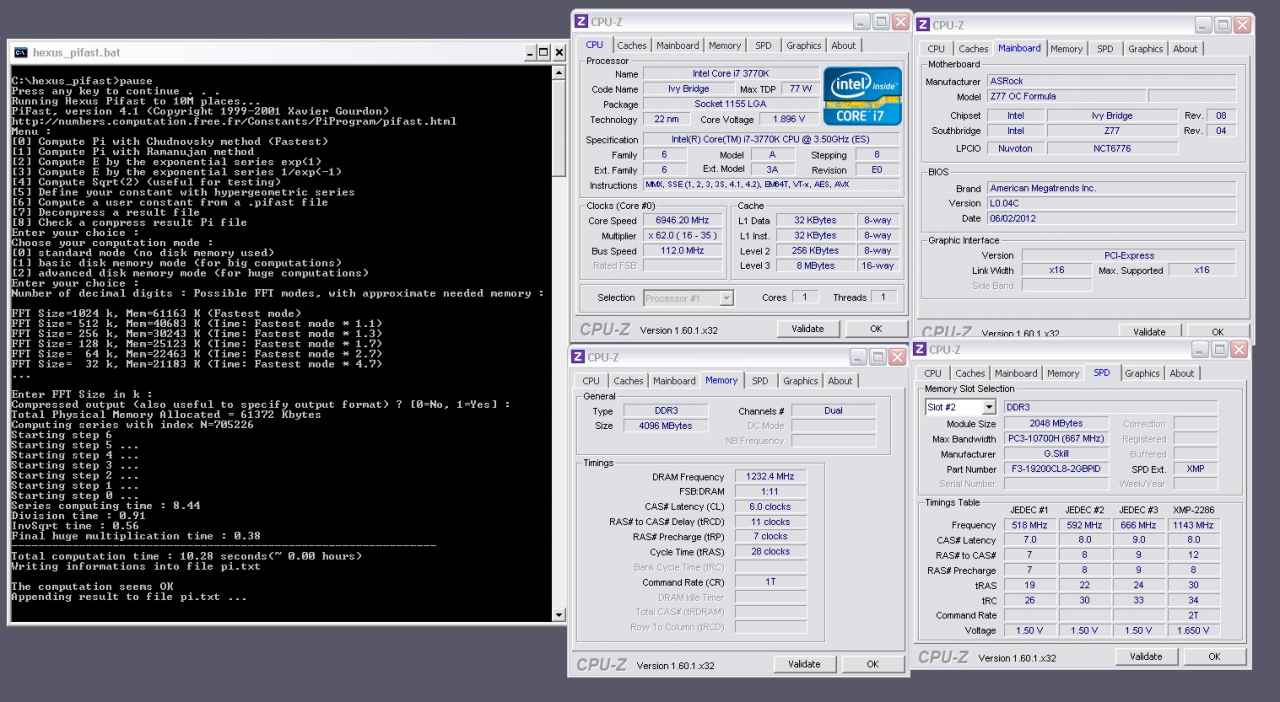
Task: Open Mainboard tab in the Processor CPU-Z window
Action: point(678,45)
